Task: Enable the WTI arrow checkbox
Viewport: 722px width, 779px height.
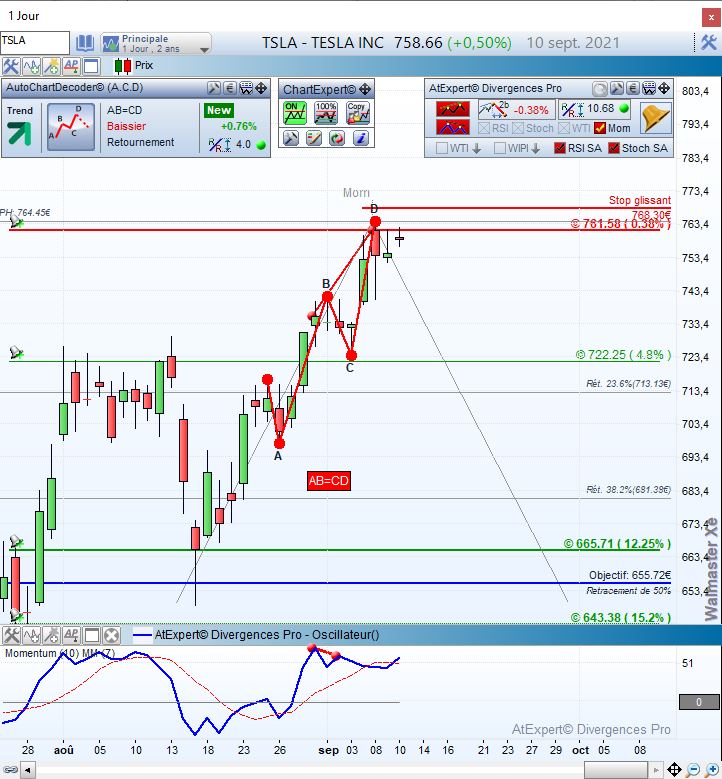Action: 441,148
